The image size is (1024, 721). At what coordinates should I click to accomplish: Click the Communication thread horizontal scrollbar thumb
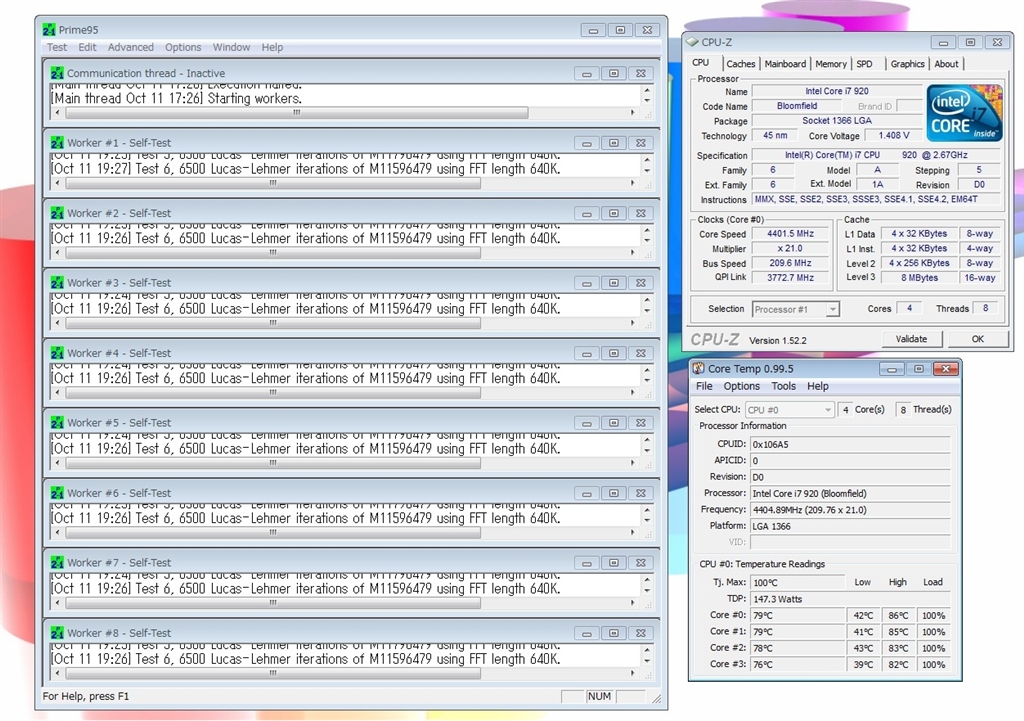pos(296,112)
